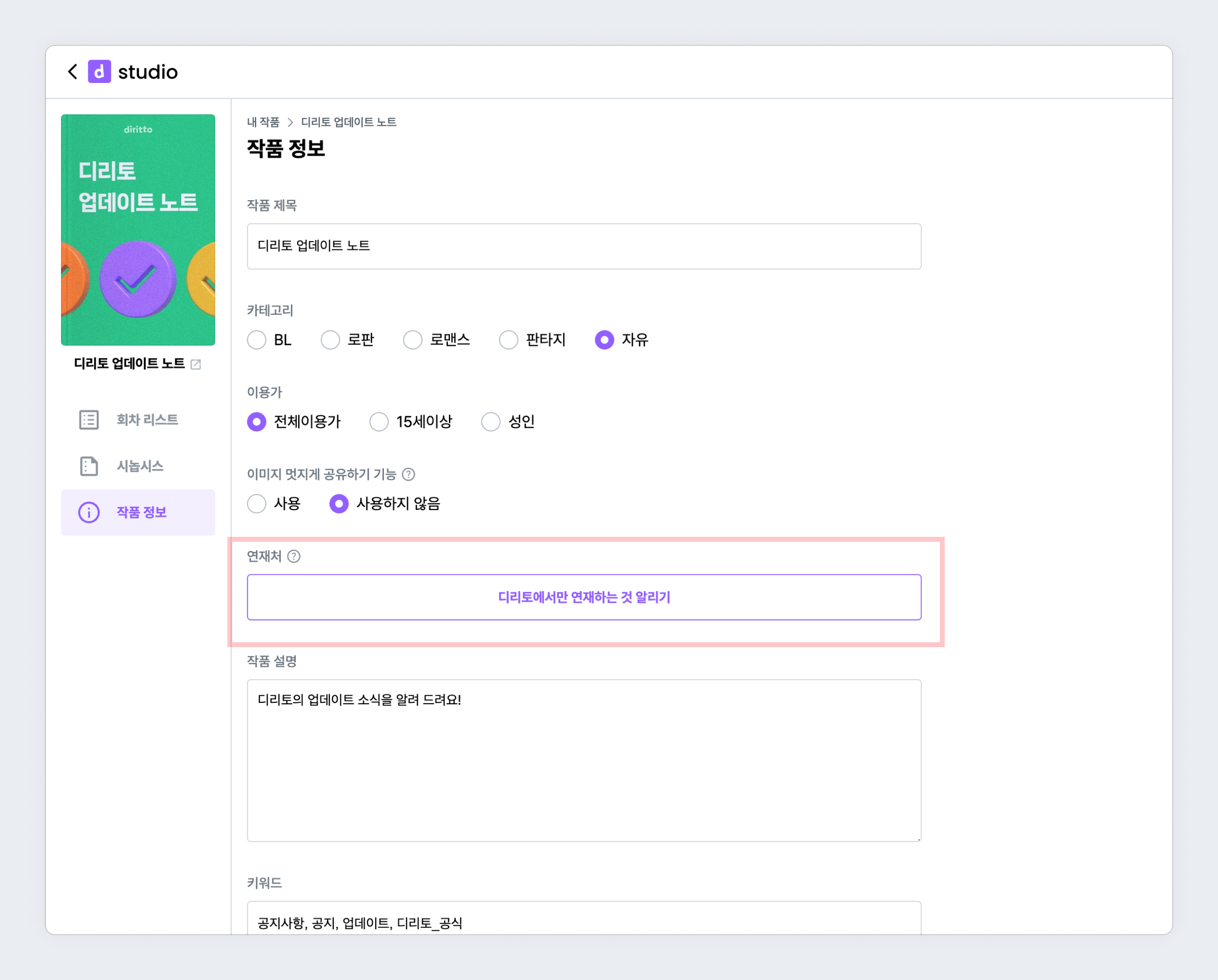Click 디리토에서만 연재하는 것 알리기 button
Viewport: 1218px width, 980px height.
click(584, 597)
